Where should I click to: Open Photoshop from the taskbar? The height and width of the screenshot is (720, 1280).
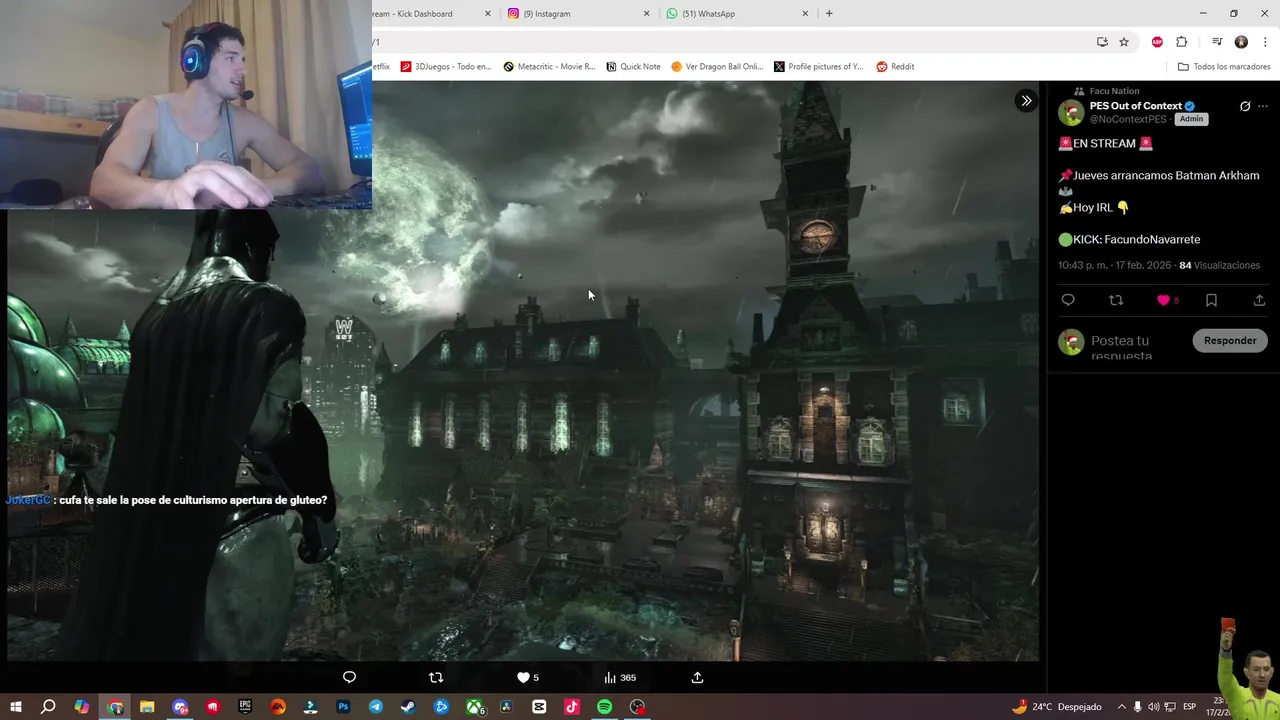click(x=343, y=707)
